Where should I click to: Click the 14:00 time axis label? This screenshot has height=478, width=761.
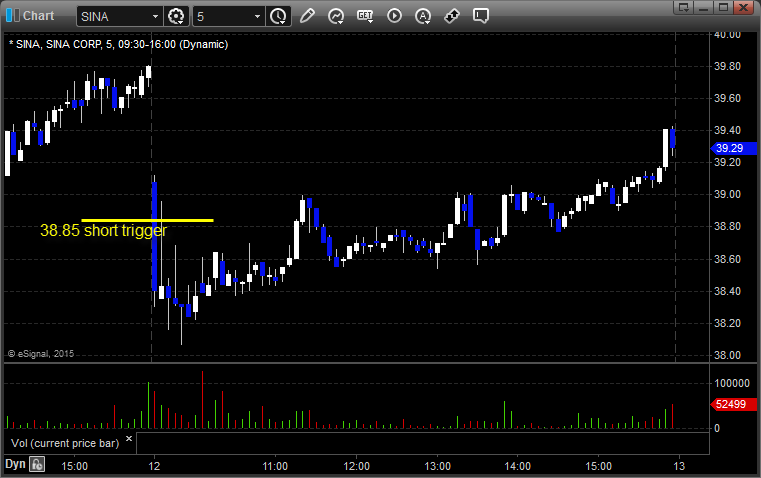(517, 466)
